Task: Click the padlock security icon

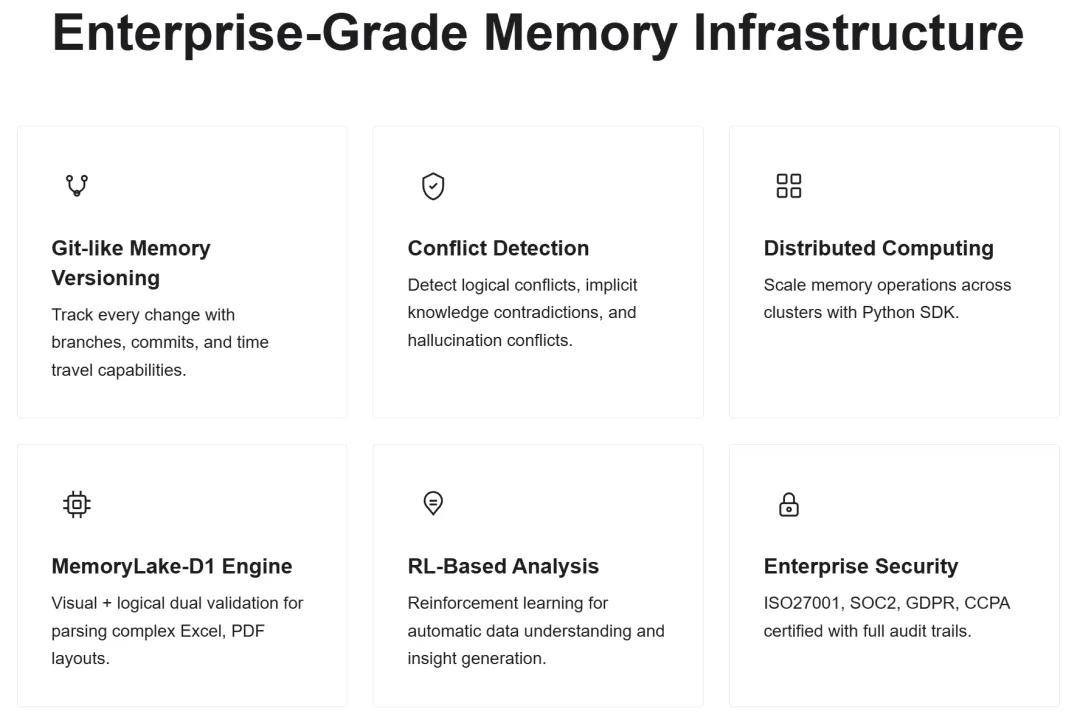Action: click(789, 504)
